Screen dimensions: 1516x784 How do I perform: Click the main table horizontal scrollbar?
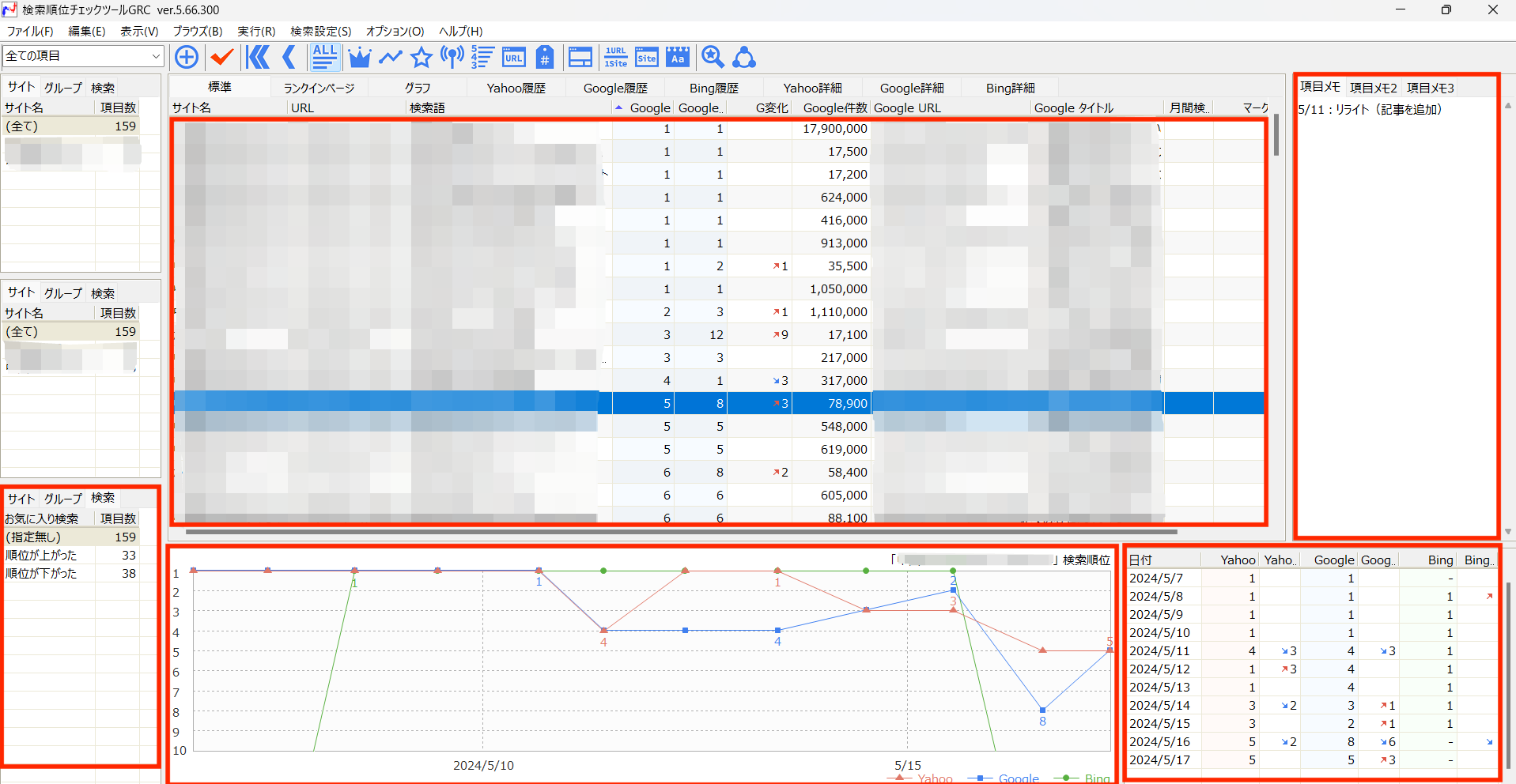[682, 532]
